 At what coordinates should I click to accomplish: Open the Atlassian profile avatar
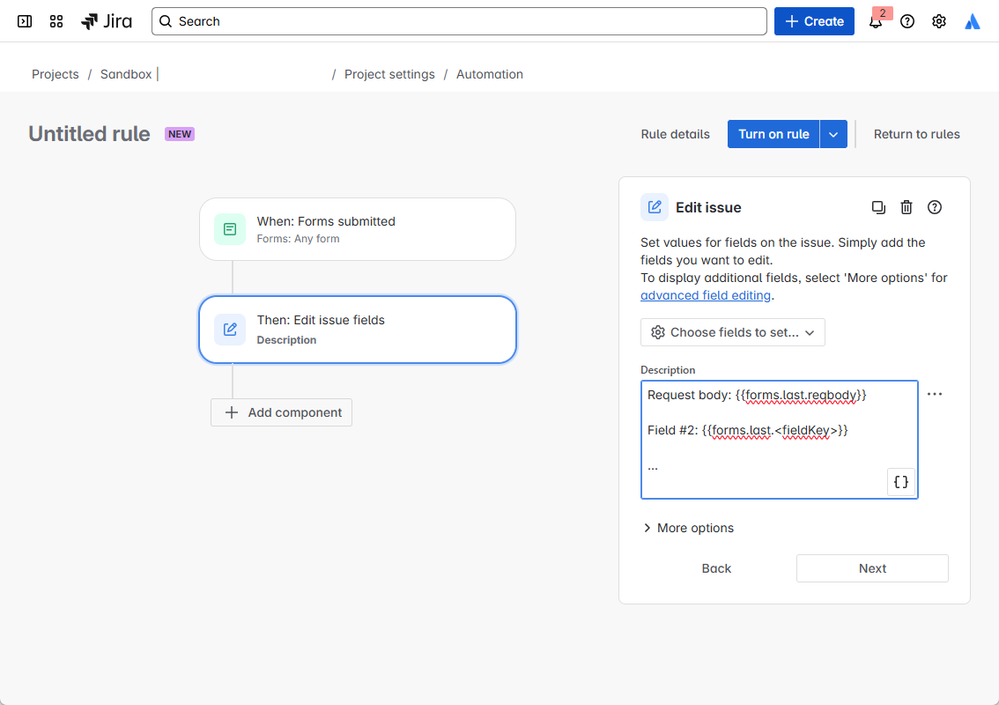click(x=972, y=22)
